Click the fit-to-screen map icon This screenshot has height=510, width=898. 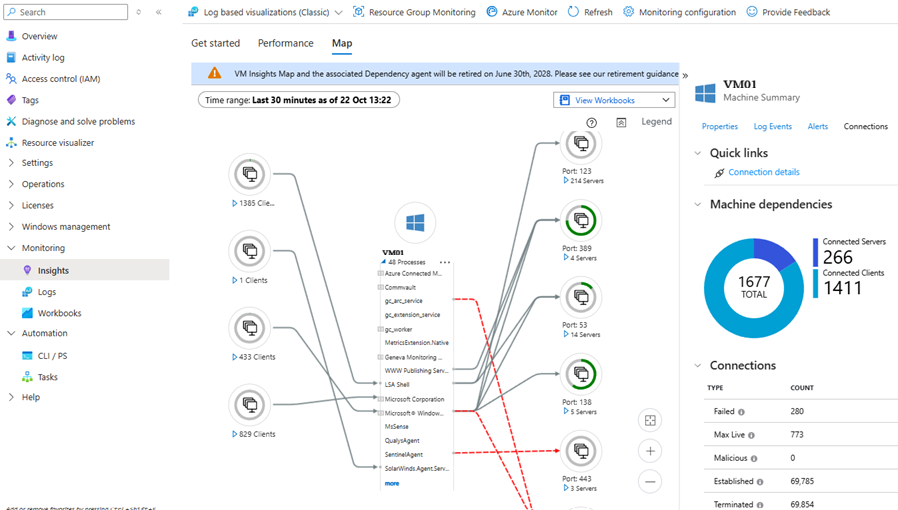pyautogui.click(x=650, y=421)
